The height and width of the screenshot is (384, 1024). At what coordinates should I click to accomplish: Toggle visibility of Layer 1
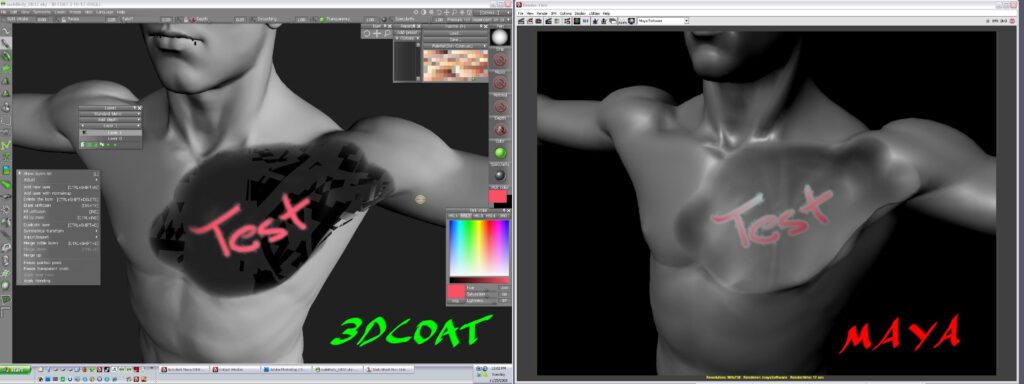pos(83,133)
